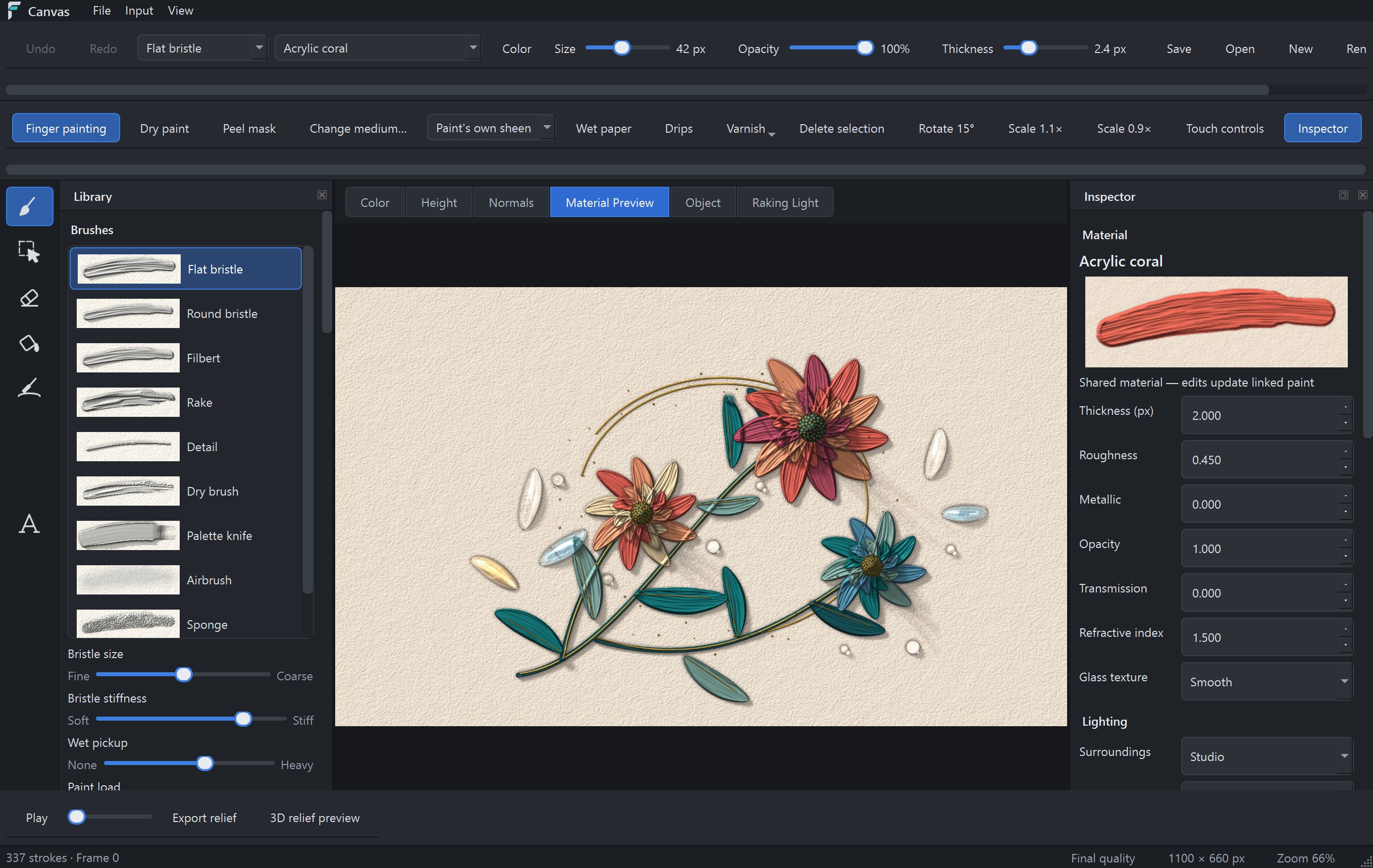Open the 3D relief preview
The image size is (1373, 868).
coord(315,817)
